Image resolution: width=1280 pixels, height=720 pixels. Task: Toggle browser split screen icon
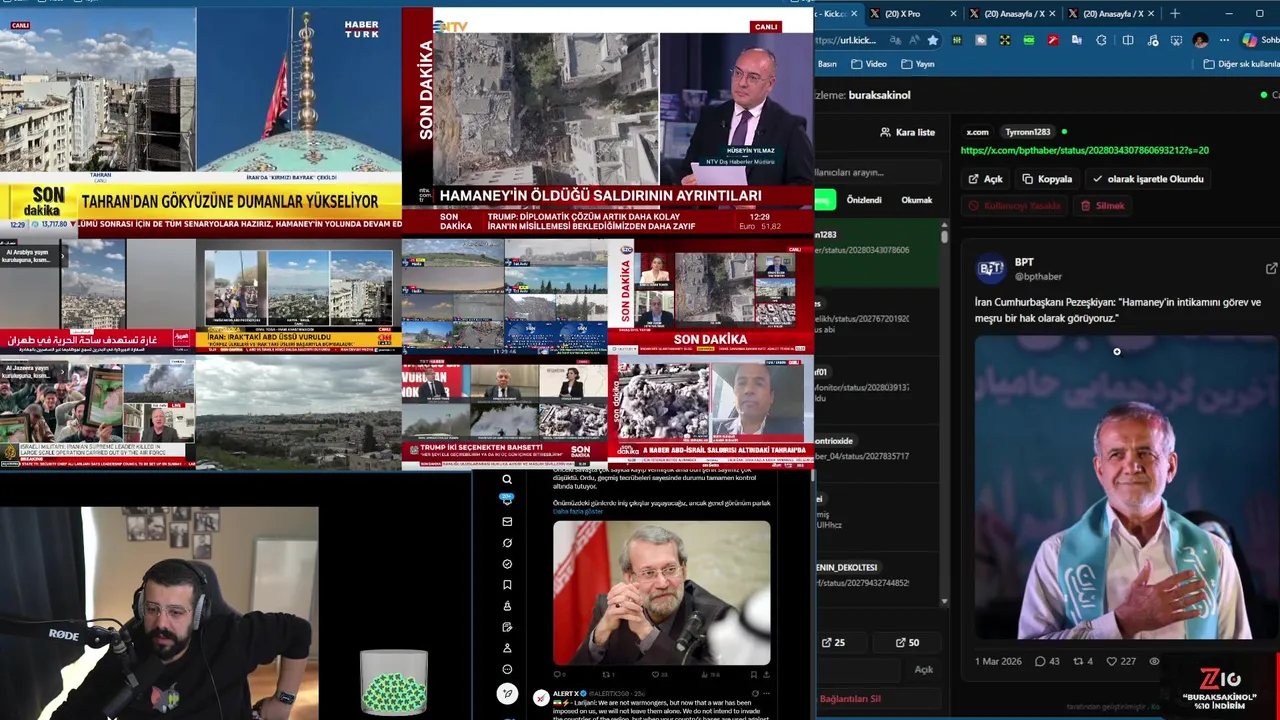[x=1128, y=40]
